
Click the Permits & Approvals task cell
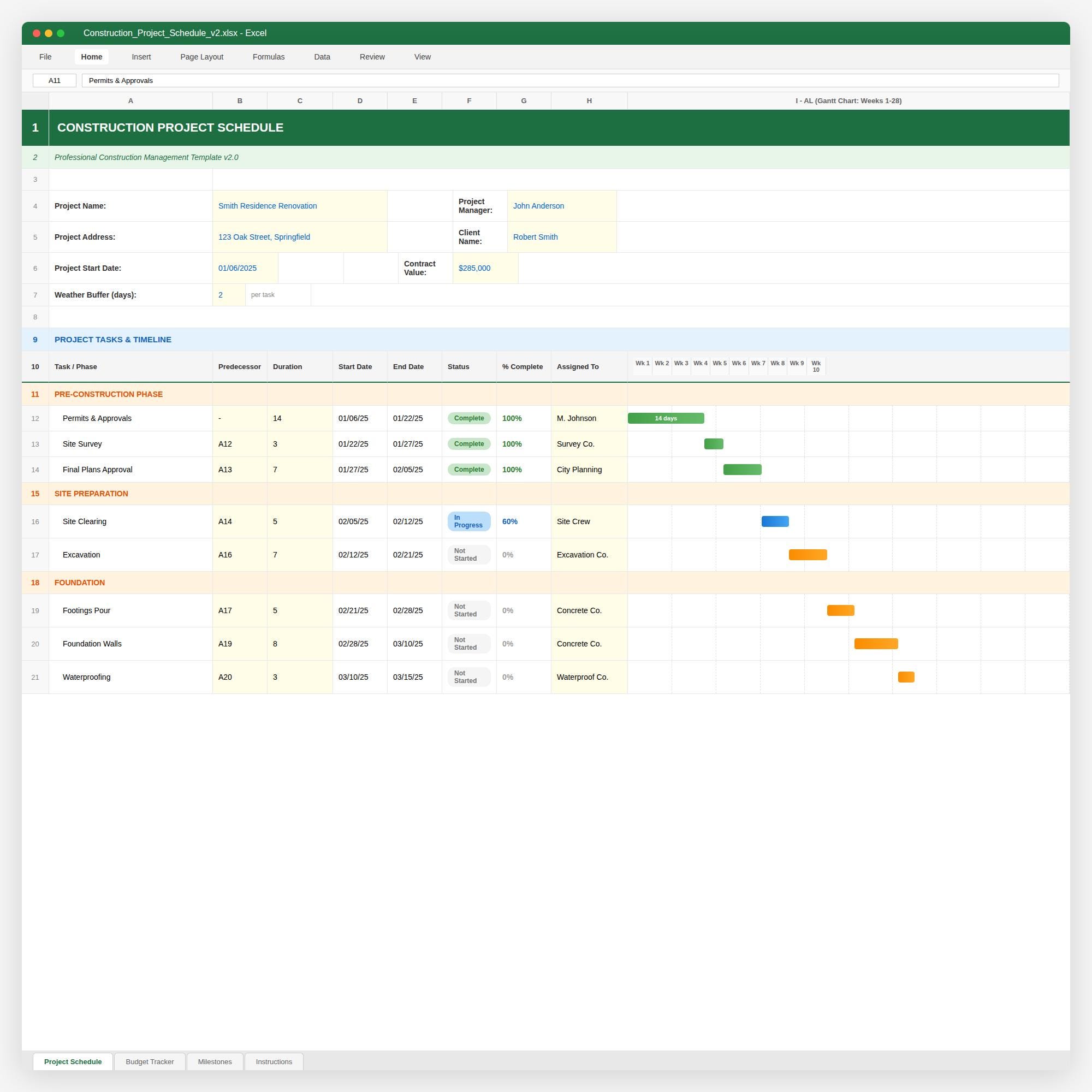point(130,418)
